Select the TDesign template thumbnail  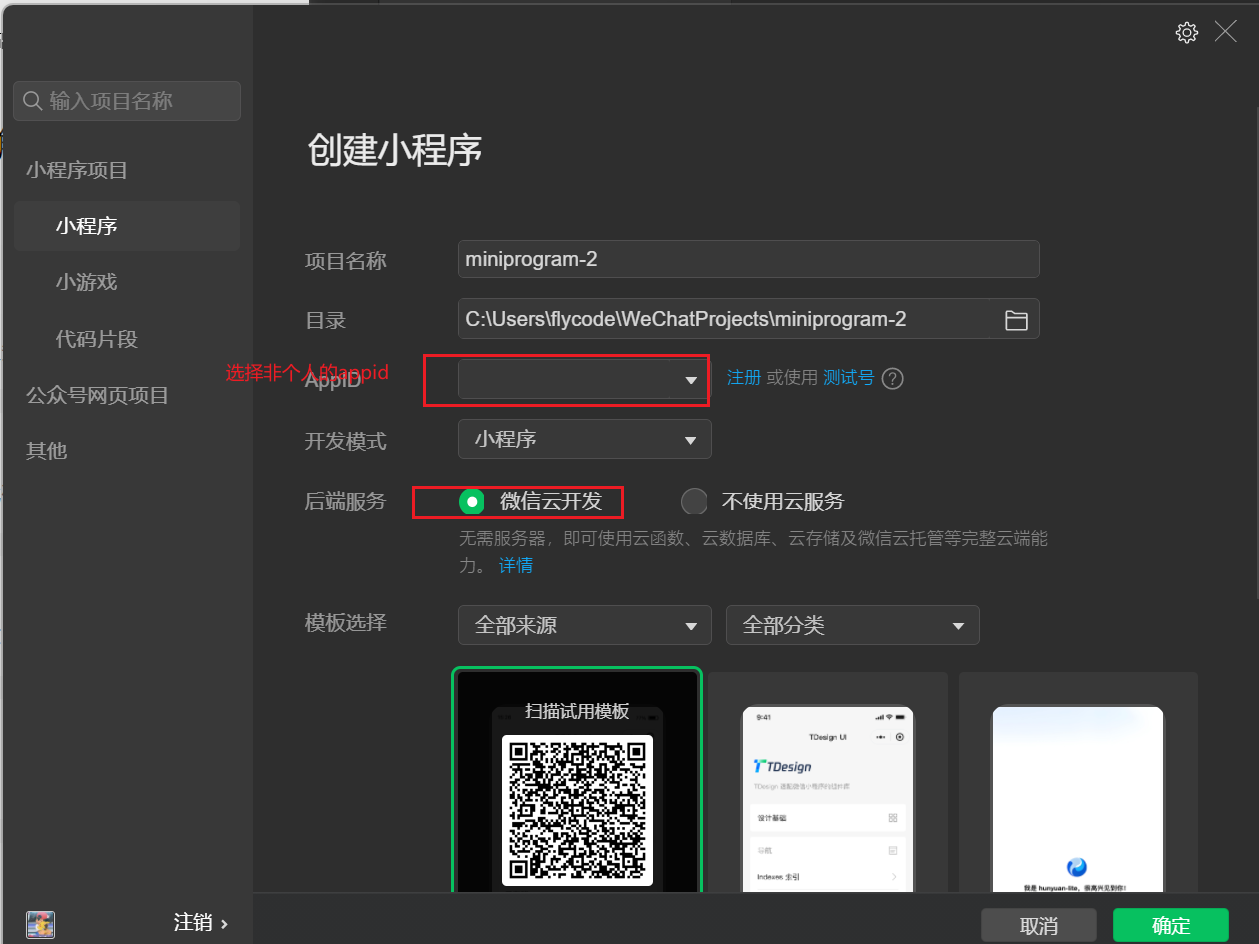click(828, 782)
